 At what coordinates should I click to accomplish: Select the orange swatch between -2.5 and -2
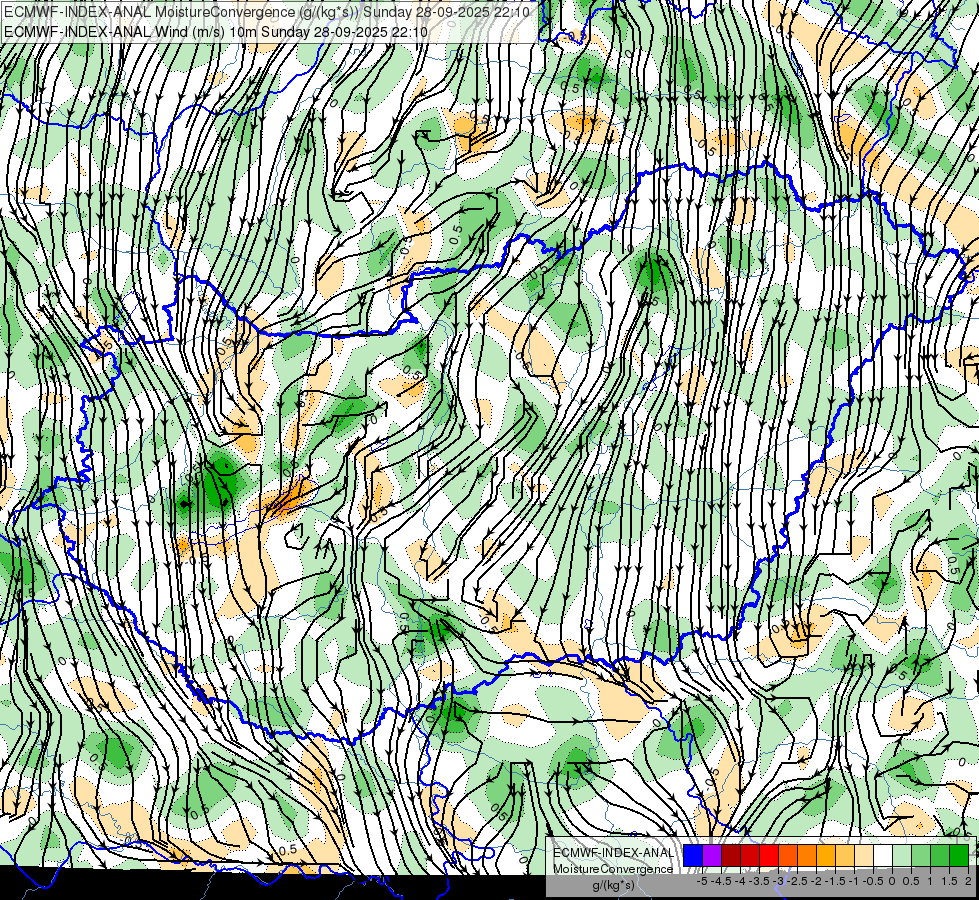pyautogui.click(x=807, y=856)
